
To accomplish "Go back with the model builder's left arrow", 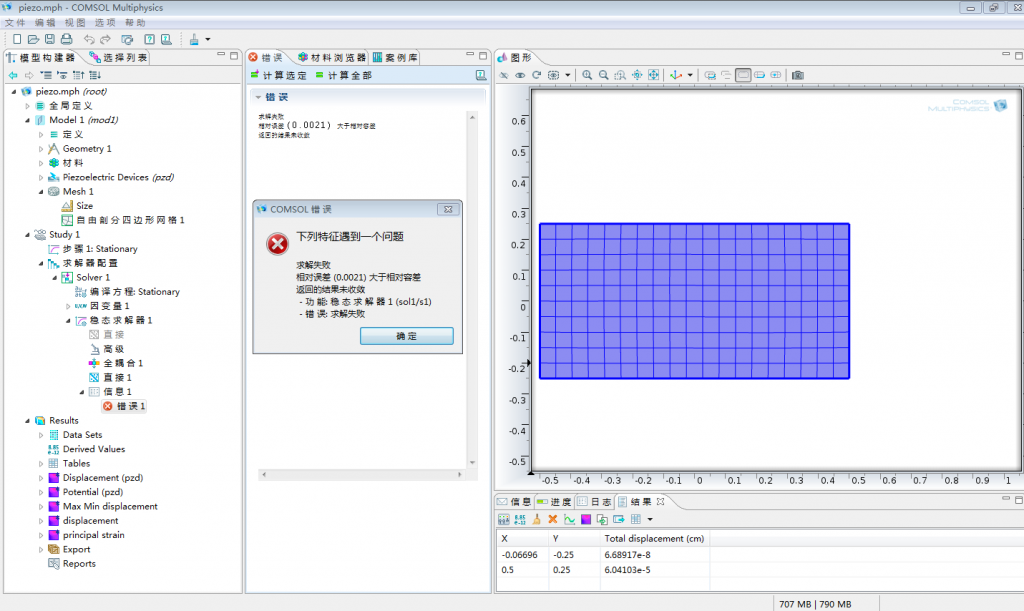I will click(x=13, y=75).
